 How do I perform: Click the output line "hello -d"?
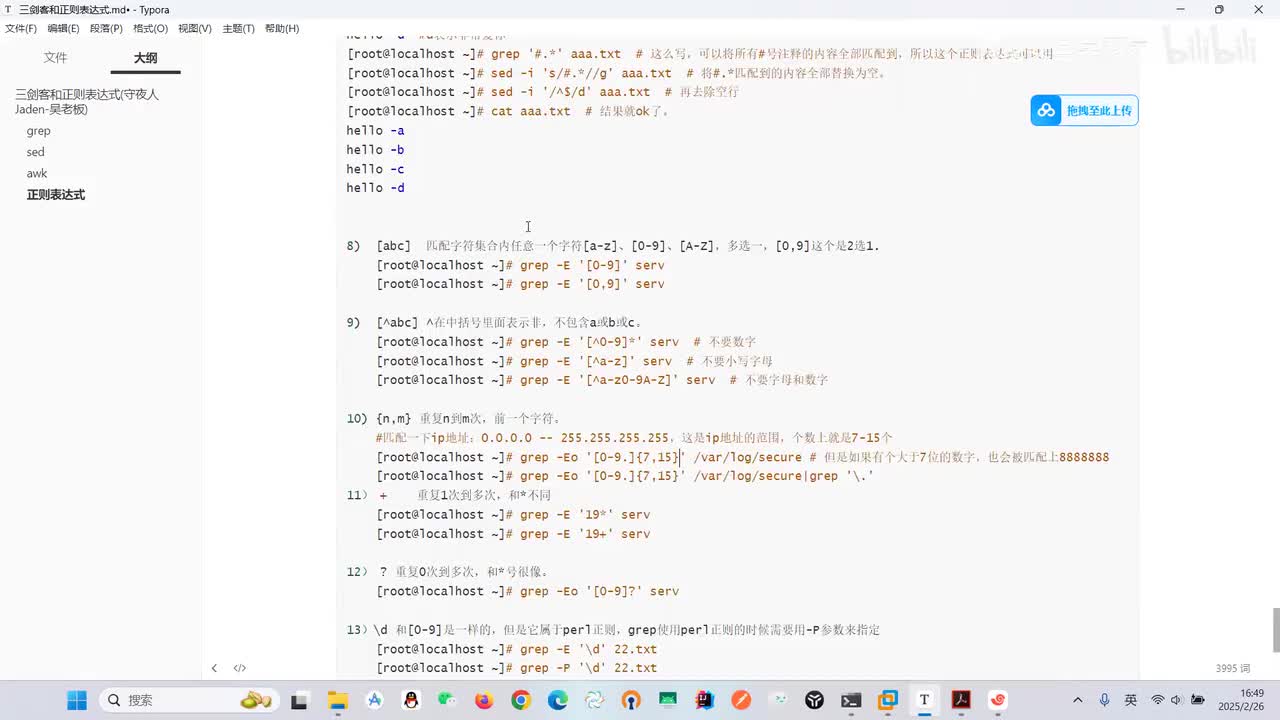375,188
